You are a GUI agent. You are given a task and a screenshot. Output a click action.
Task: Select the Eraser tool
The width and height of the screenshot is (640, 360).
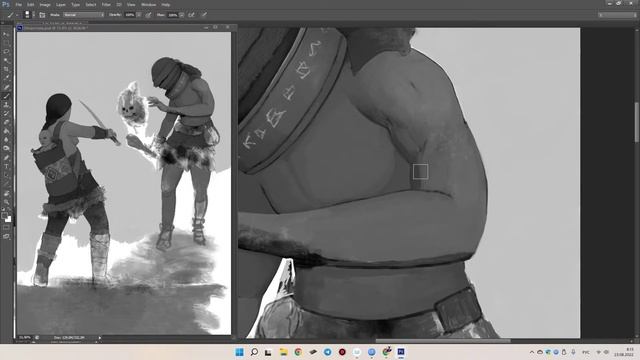click(6, 122)
